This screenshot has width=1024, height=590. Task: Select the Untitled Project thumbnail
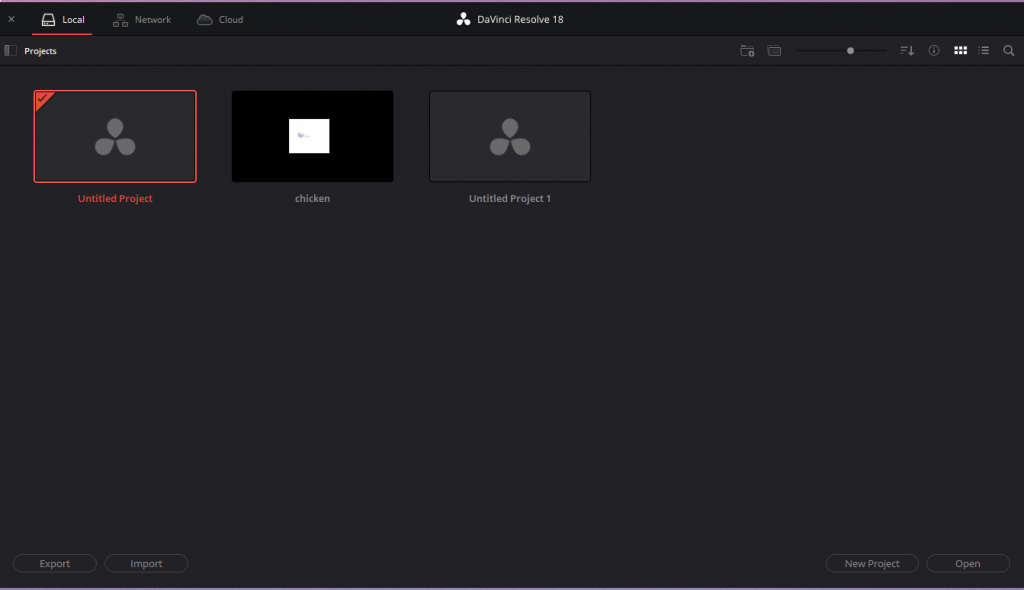[115, 137]
